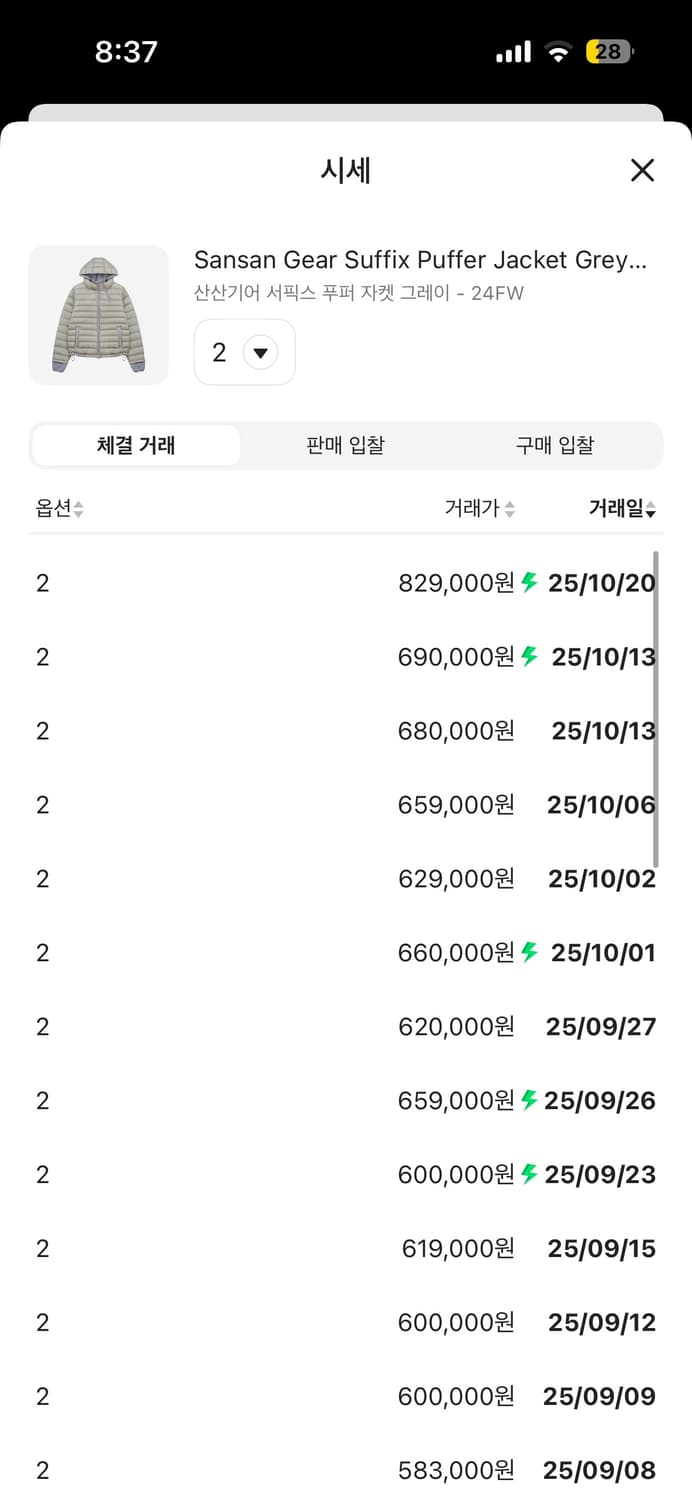Tap lightning icon on 659,000원 25/09/26 trade

(x=530, y=1100)
